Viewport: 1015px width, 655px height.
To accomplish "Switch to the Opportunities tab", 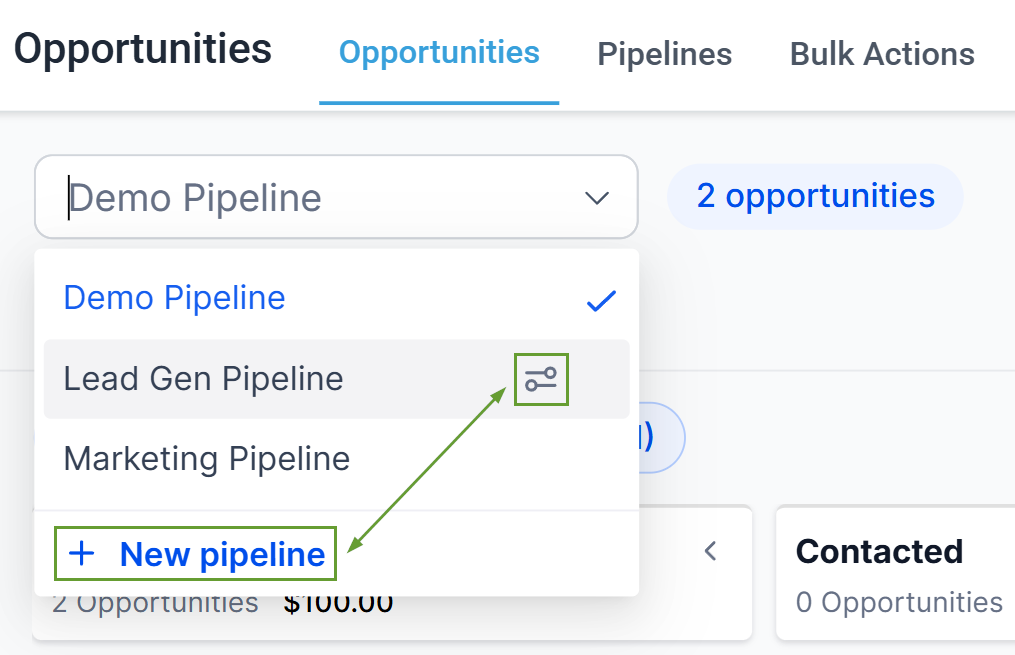I will click(x=439, y=53).
